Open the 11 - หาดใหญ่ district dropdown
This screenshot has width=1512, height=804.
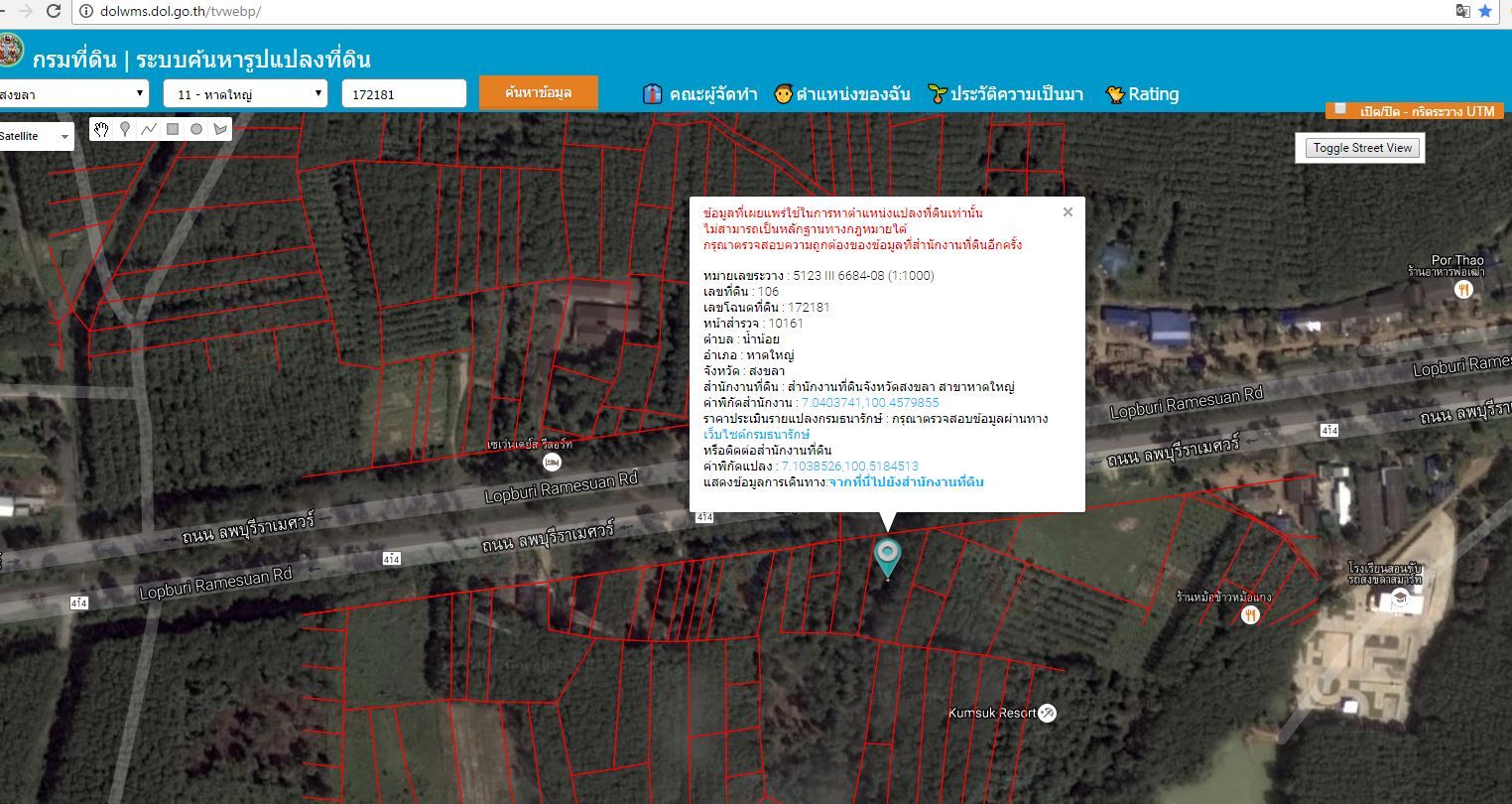pyautogui.click(x=245, y=94)
